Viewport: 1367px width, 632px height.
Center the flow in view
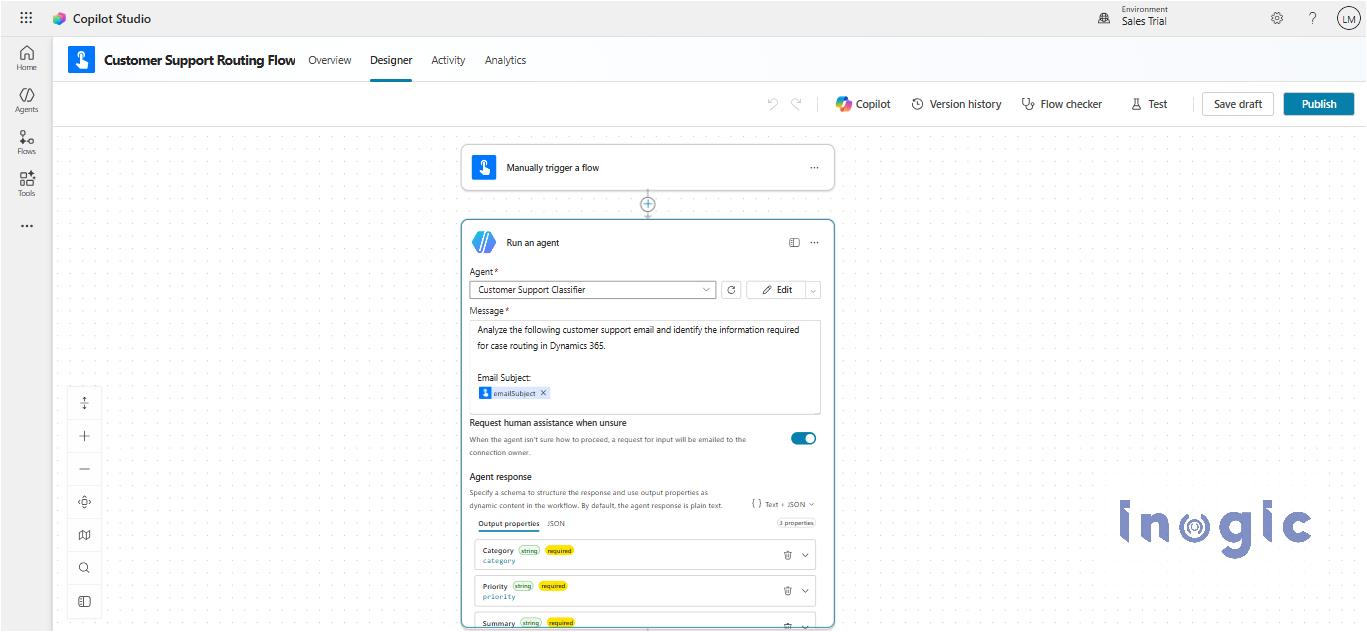point(84,502)
